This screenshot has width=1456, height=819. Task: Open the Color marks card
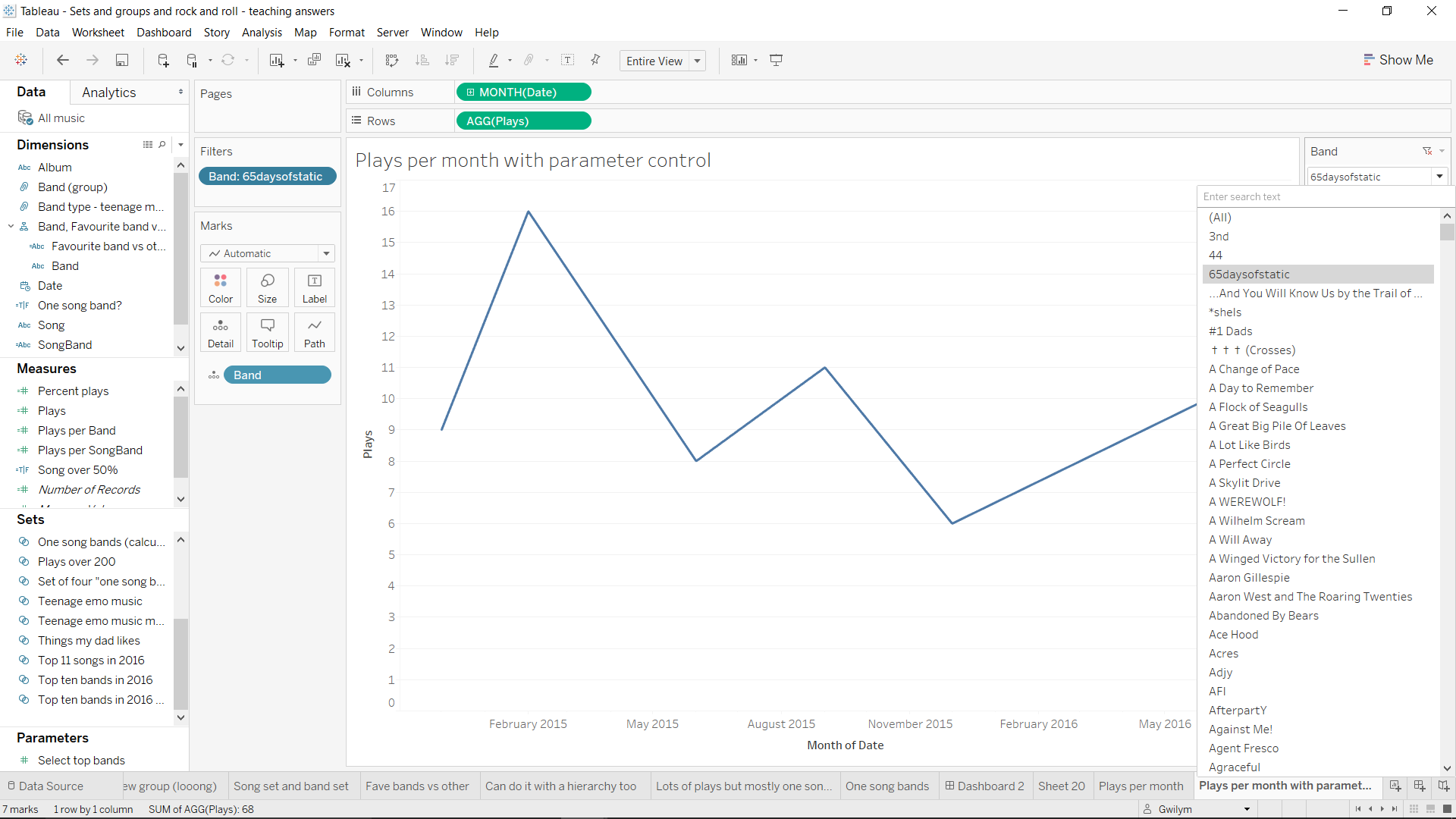point(221,288)
